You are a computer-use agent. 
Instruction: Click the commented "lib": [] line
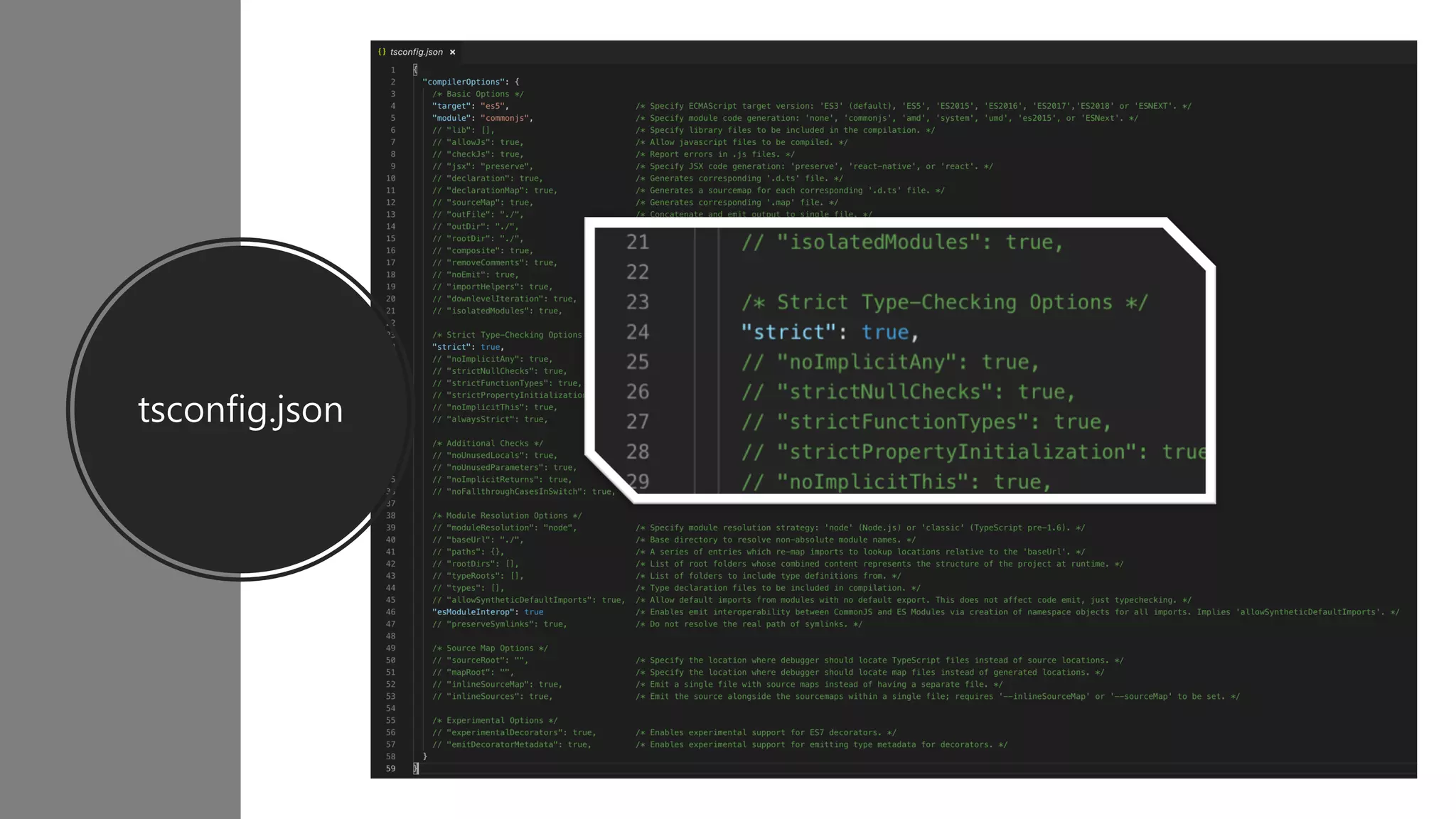tap(463, 130)
